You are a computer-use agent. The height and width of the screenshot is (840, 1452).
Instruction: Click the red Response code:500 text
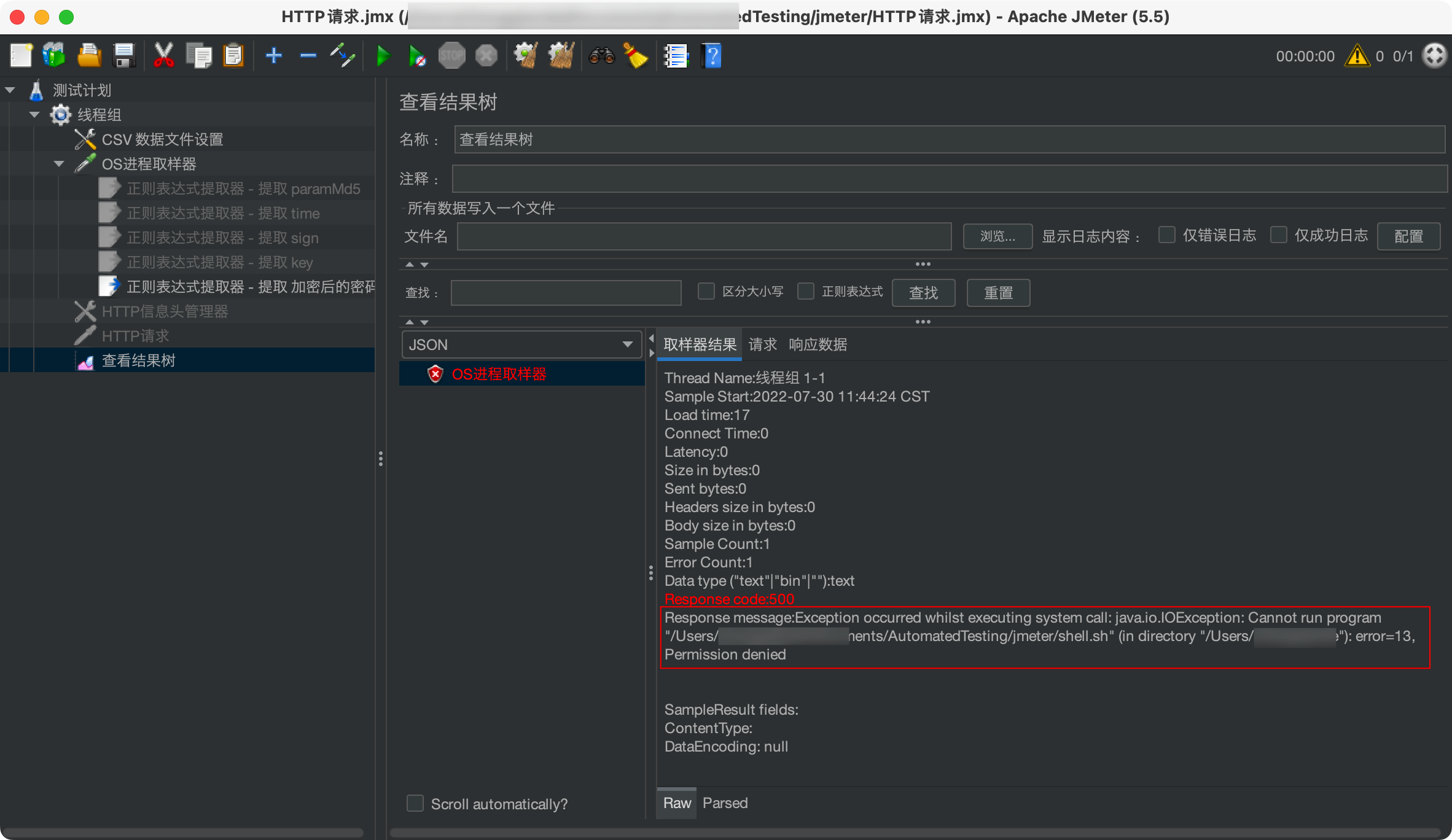pyautogui.click(x=729, y=599)
